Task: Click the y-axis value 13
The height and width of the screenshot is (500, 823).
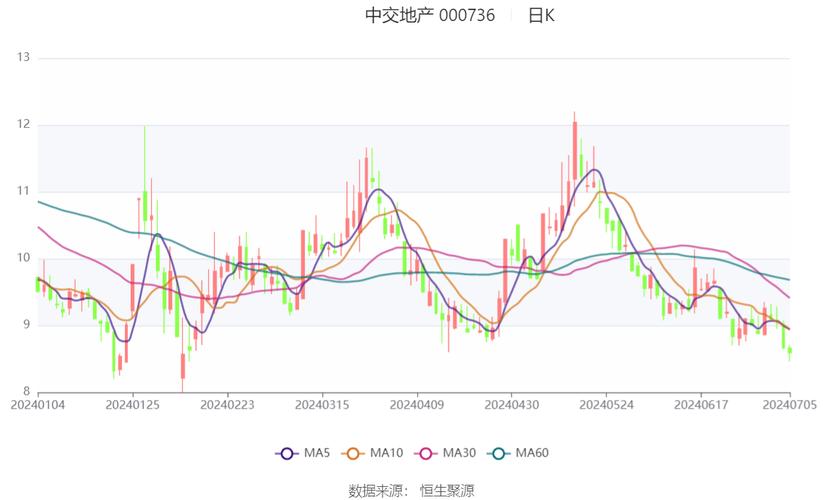Action: [x=24, y=58]
